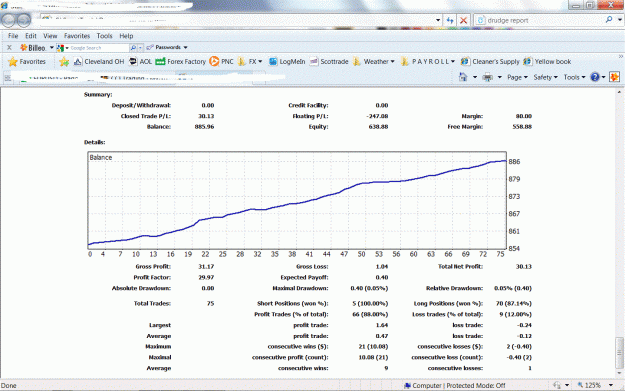This screenshot has height=391, width=625.
Task: Open the Tools command bar menu
Action: point(574,77)
